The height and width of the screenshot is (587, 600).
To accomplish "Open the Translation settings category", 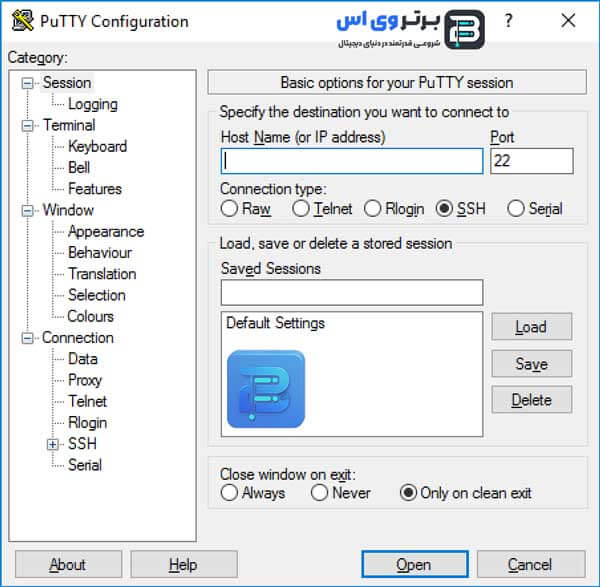I will coord(102,274).
